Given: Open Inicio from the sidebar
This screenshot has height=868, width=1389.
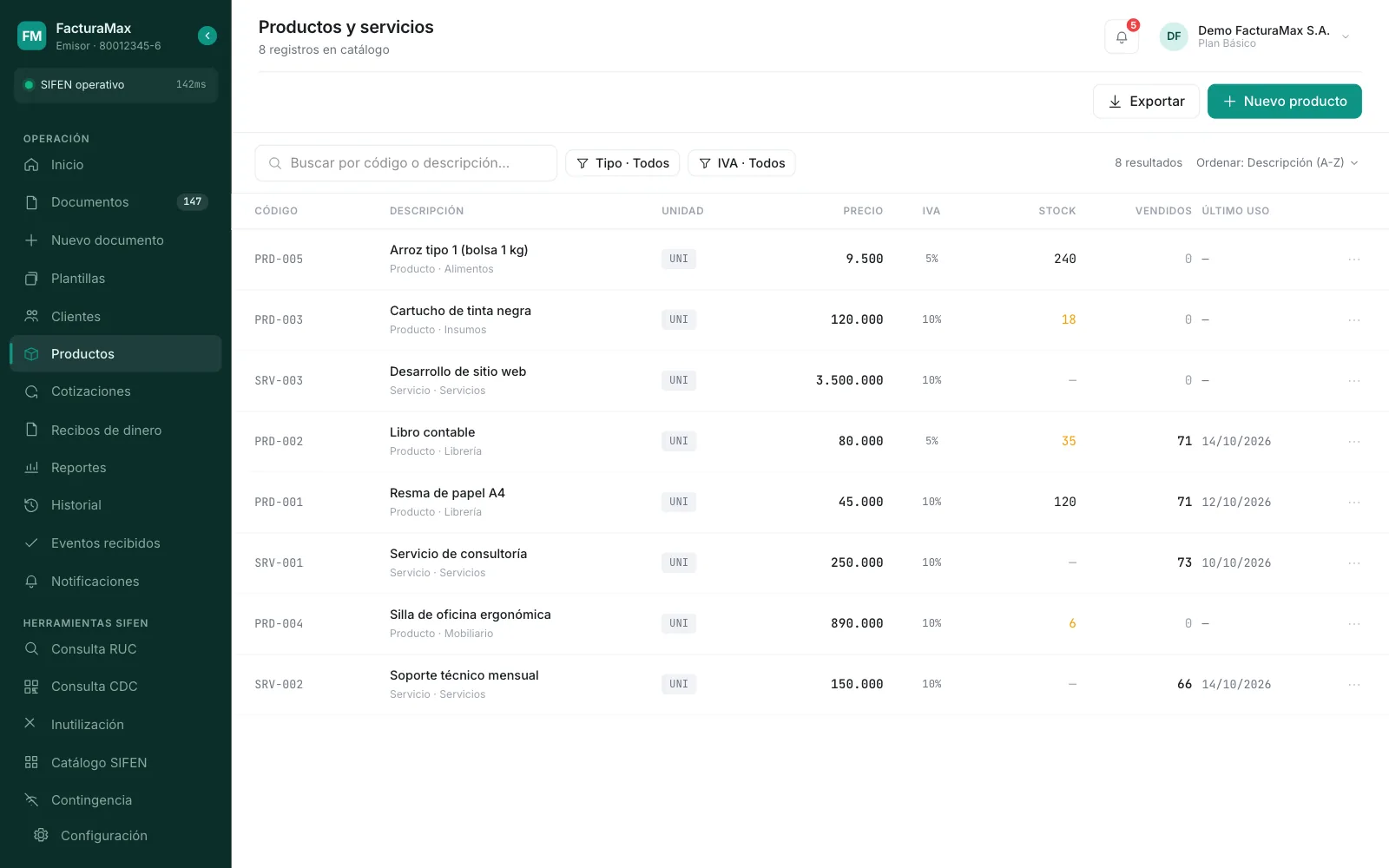Looking at the screenshot, I should pyautogui.click(x=115, y=165).
